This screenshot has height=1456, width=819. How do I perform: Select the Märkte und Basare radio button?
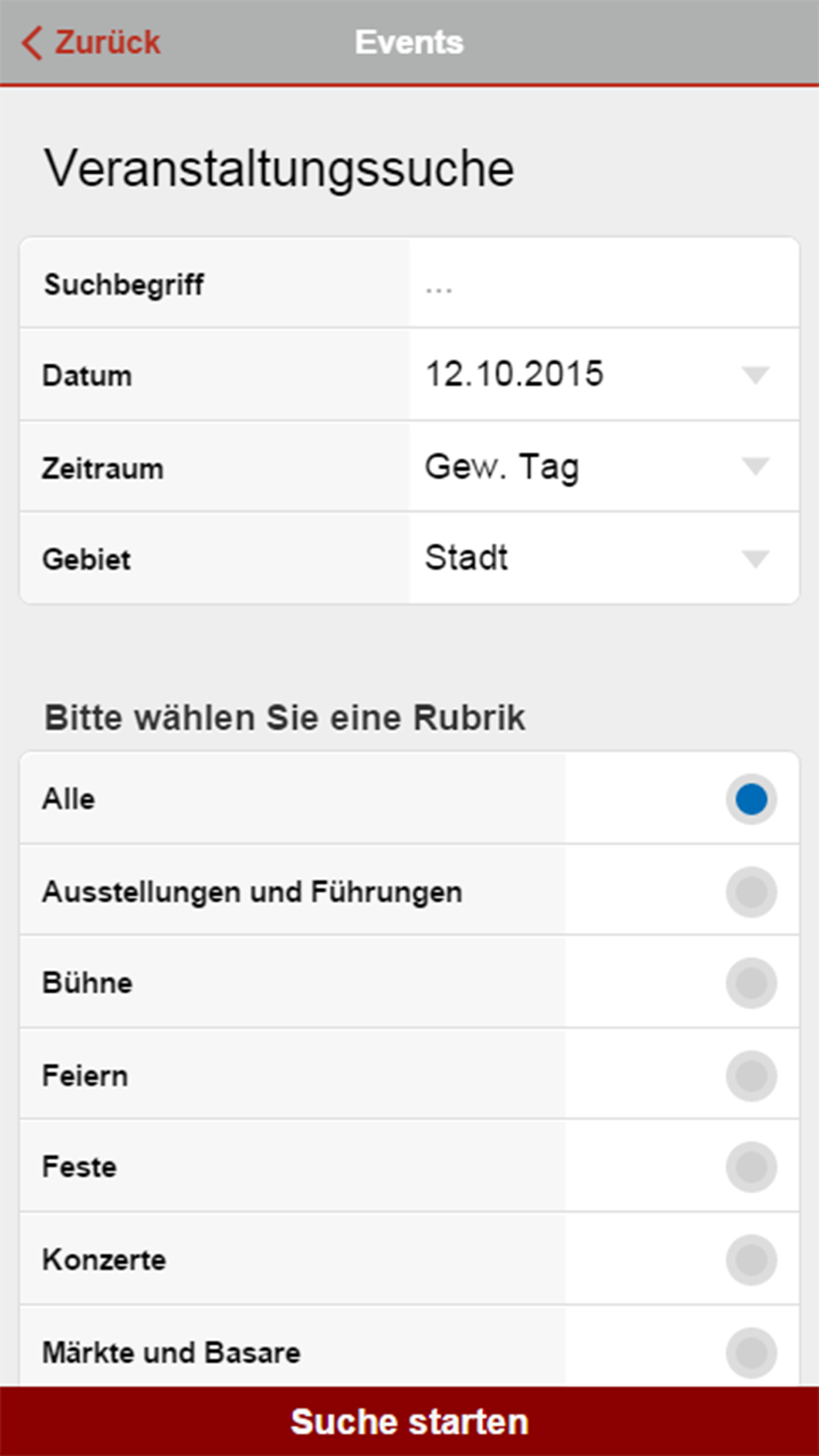[x=751, y=1351]
